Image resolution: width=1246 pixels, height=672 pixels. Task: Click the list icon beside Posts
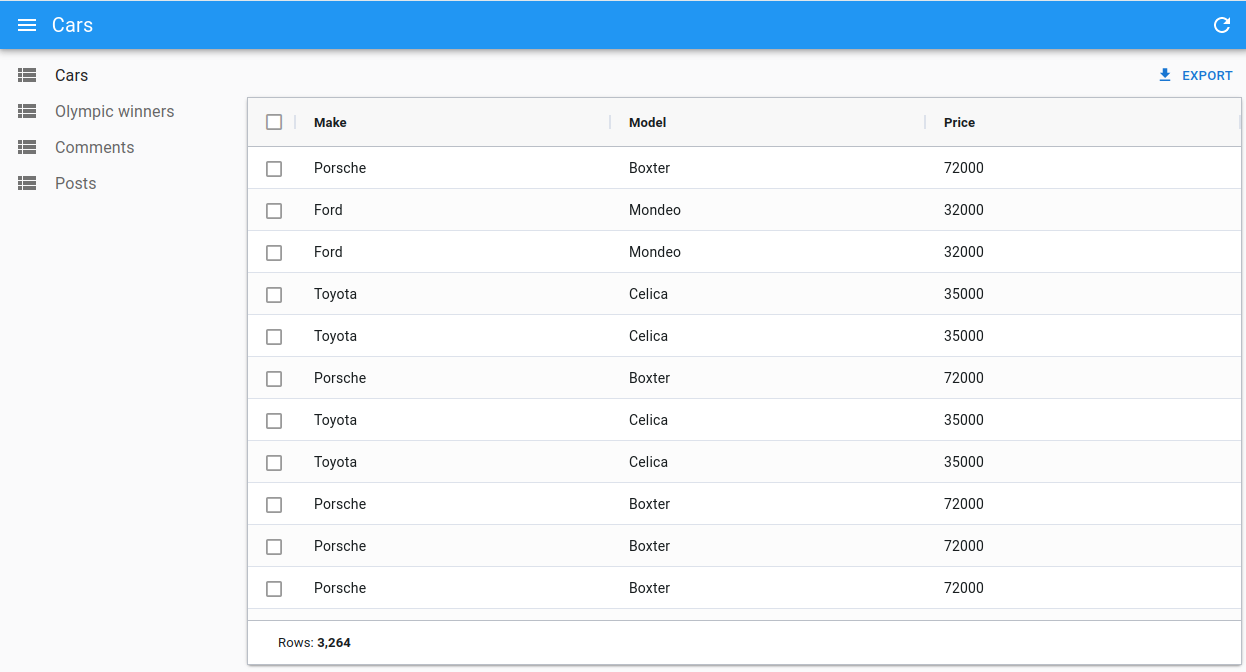pos(26,183)
